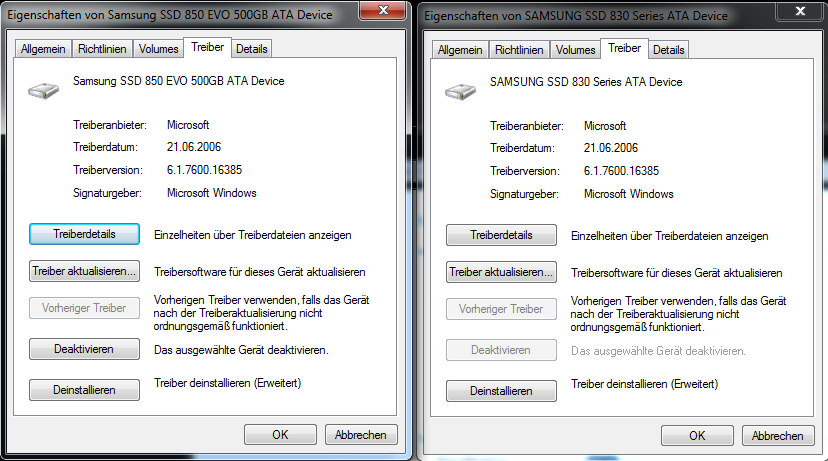
Task: Click 'Das ausgewählte Gerät deaktivieren.' in the 850 EVO window
Action: (x=241, y=350)
